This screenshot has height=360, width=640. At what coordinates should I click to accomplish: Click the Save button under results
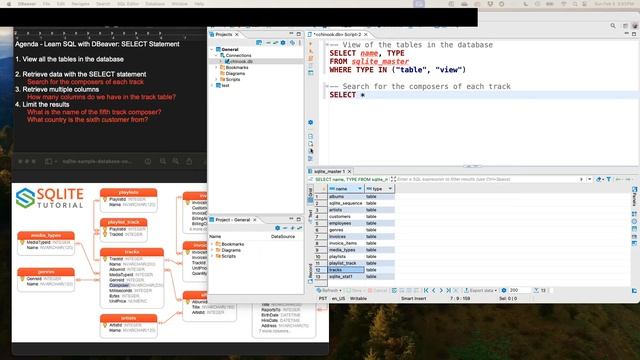354,290
